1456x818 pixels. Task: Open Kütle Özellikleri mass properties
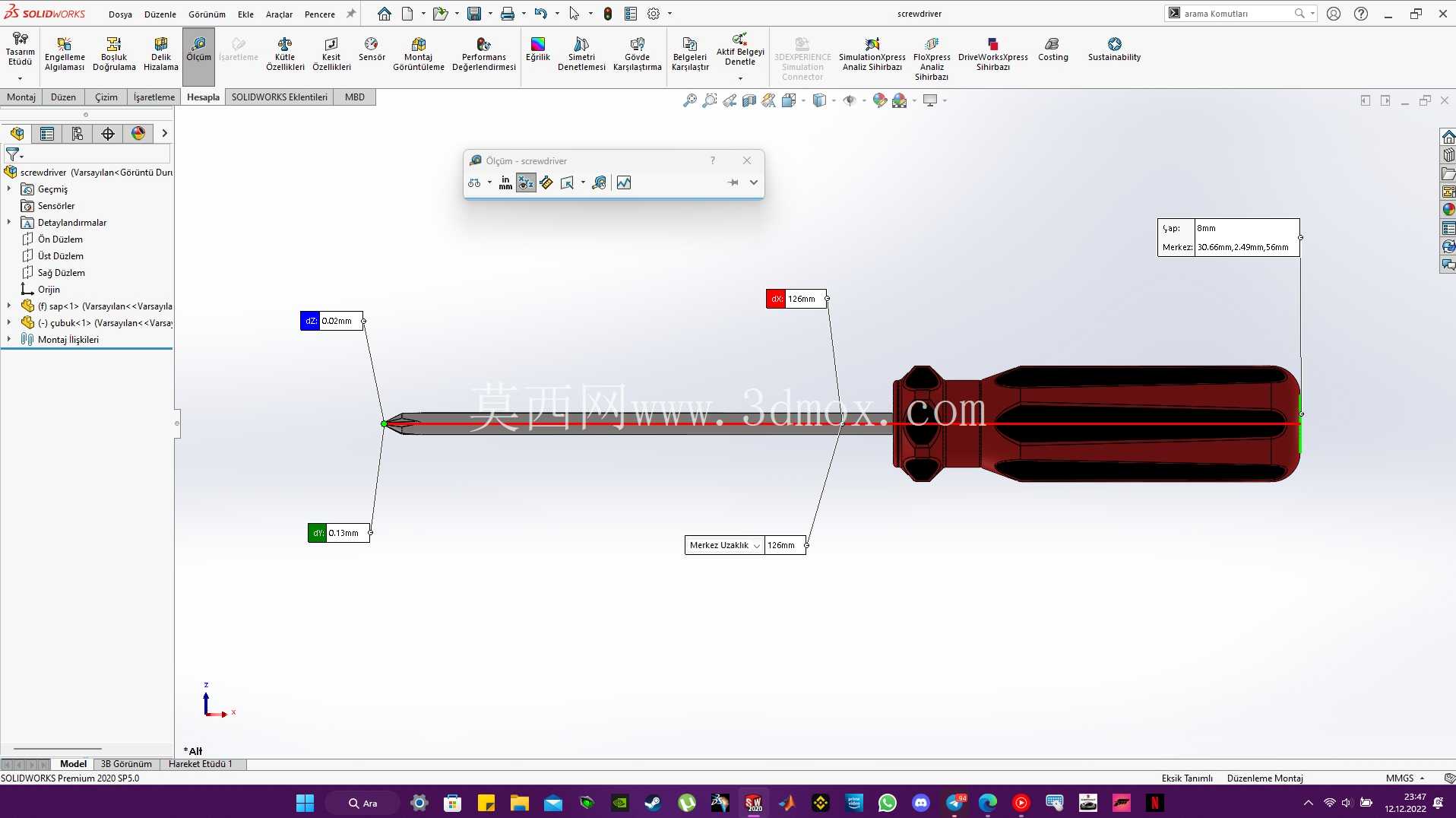pos(285,54)
